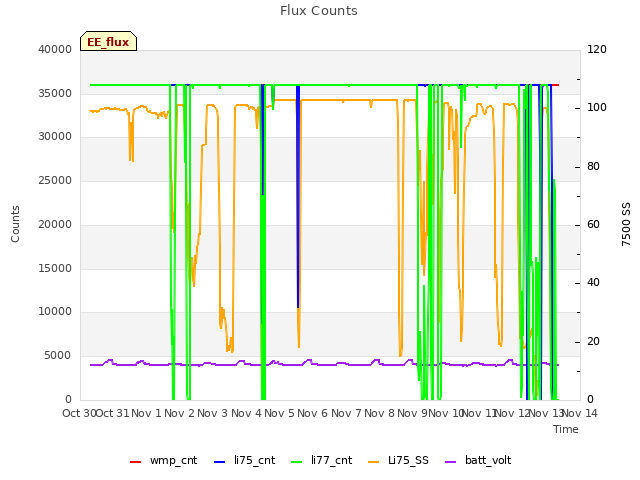Click the 'Nov 5' x-axis date
640x480 pixels.
pyautogui.click(x=279, y=413)
